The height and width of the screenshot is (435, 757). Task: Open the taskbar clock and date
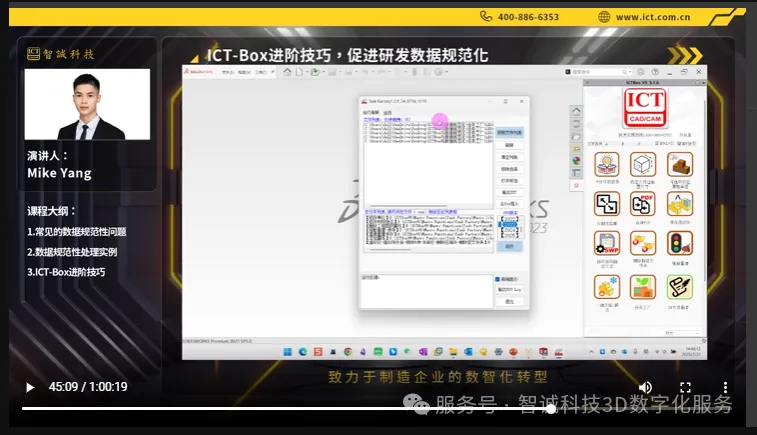click(x=693, y=351)
